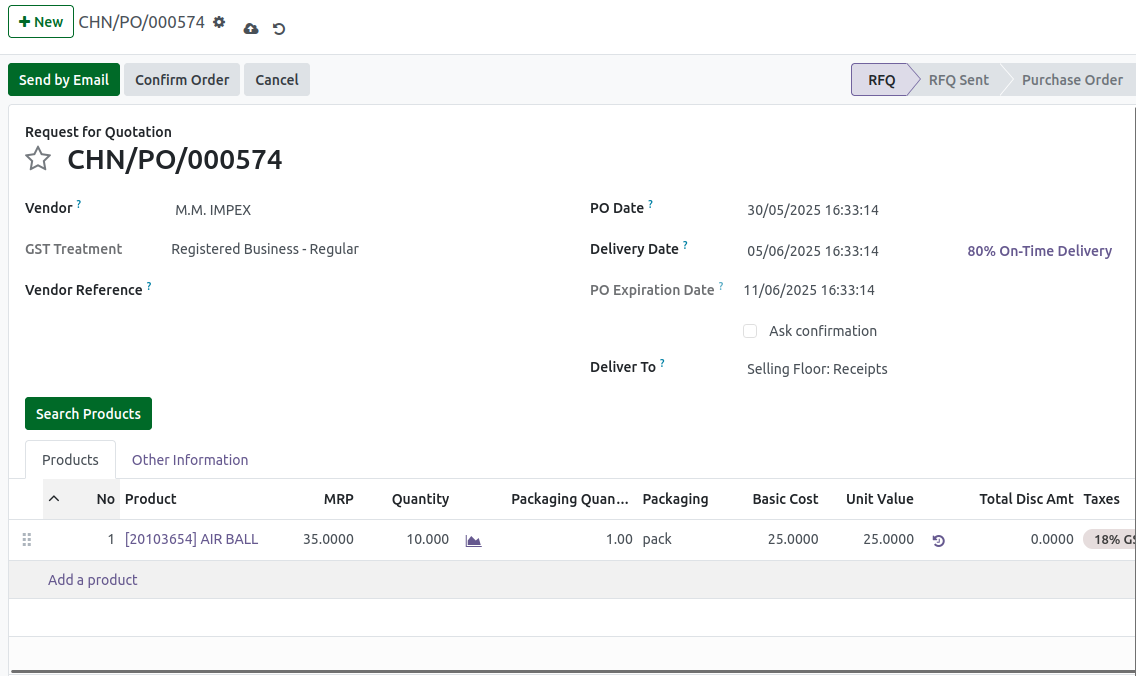This screenshot has width=1136, height=676.
Task: Sort by the MRP column header
Action: pos(338,498)
